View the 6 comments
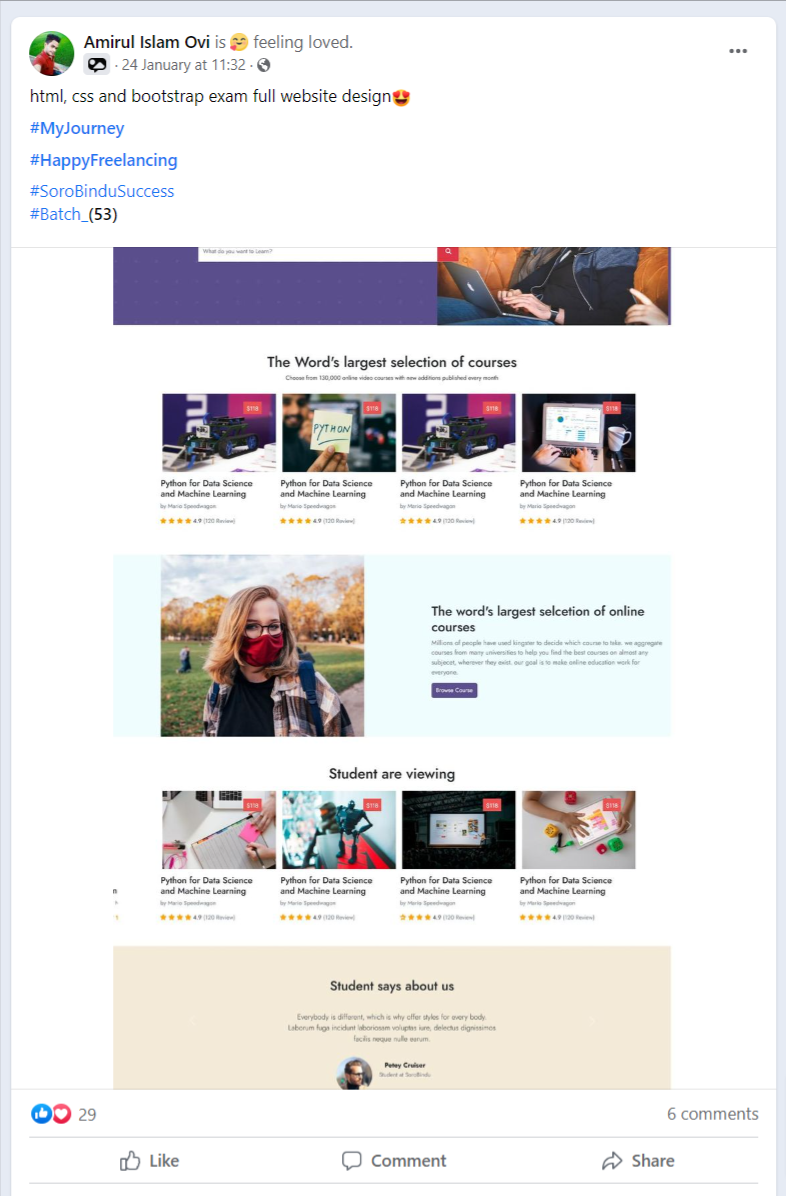This screenshot has width=786, height=1196. [x=713, y=1114]
